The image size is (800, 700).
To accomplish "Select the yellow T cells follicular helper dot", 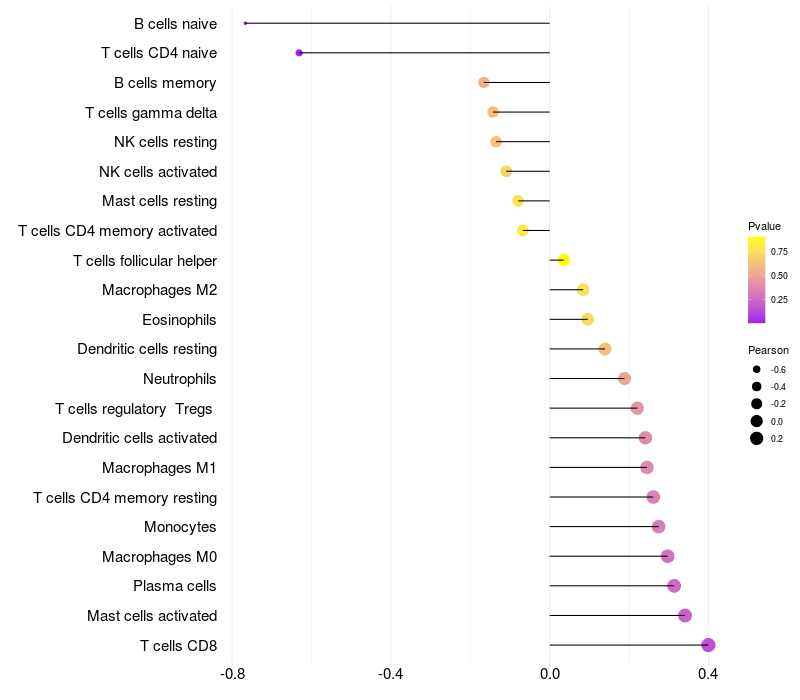I will point(563,260).
